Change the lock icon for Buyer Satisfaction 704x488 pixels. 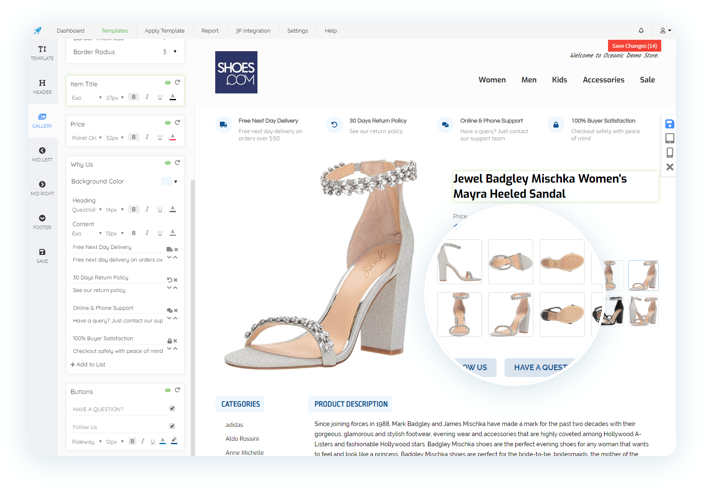point(169,341)
